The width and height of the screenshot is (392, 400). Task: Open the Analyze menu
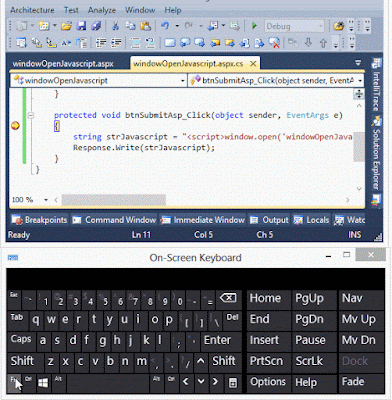pyautogui.click(x=102, y=10)
